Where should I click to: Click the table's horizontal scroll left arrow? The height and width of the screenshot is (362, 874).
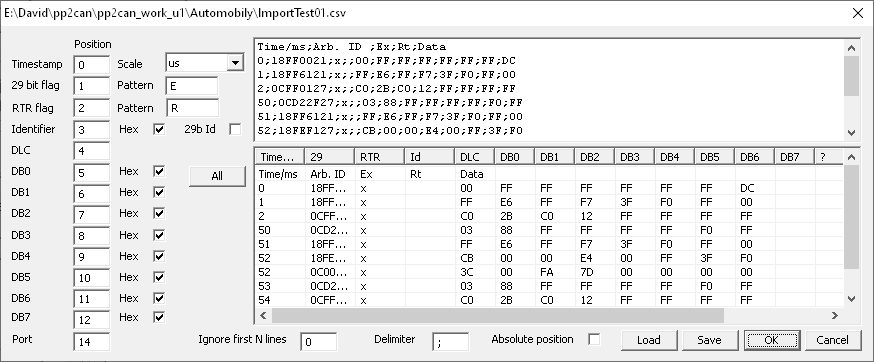click(263, 316)
